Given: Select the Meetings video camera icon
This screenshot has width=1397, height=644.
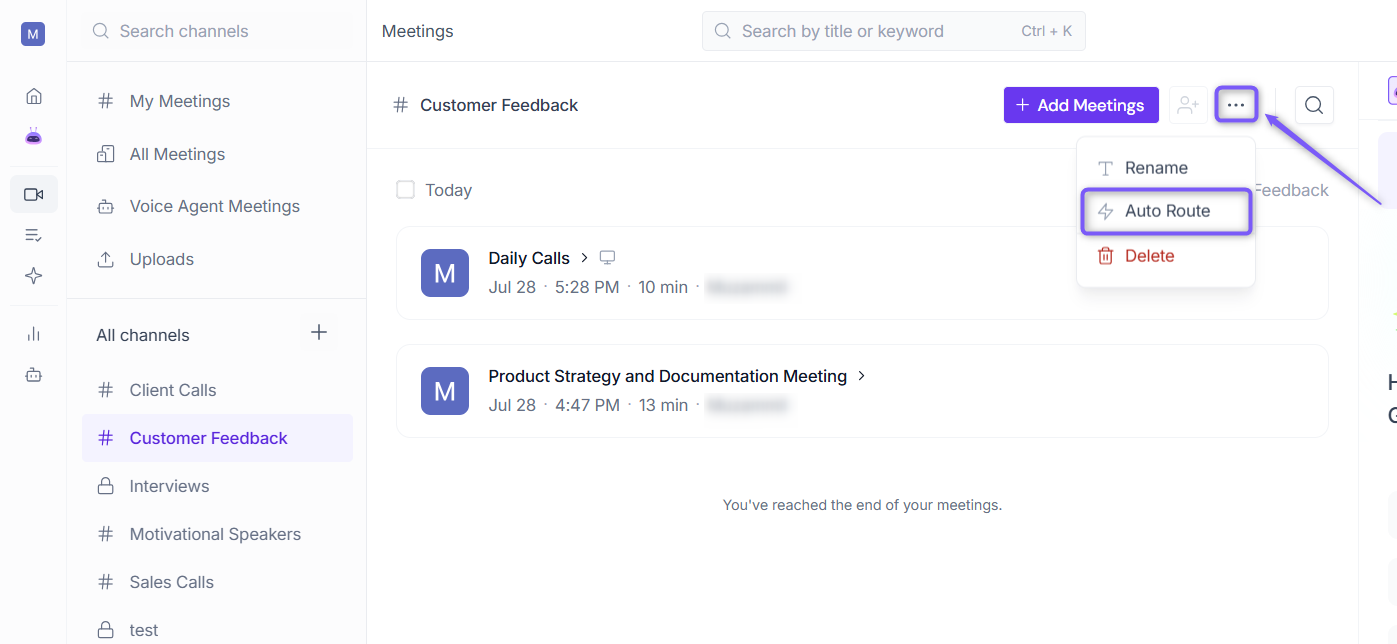Looking at the screenshot, I should pos(34,194).
